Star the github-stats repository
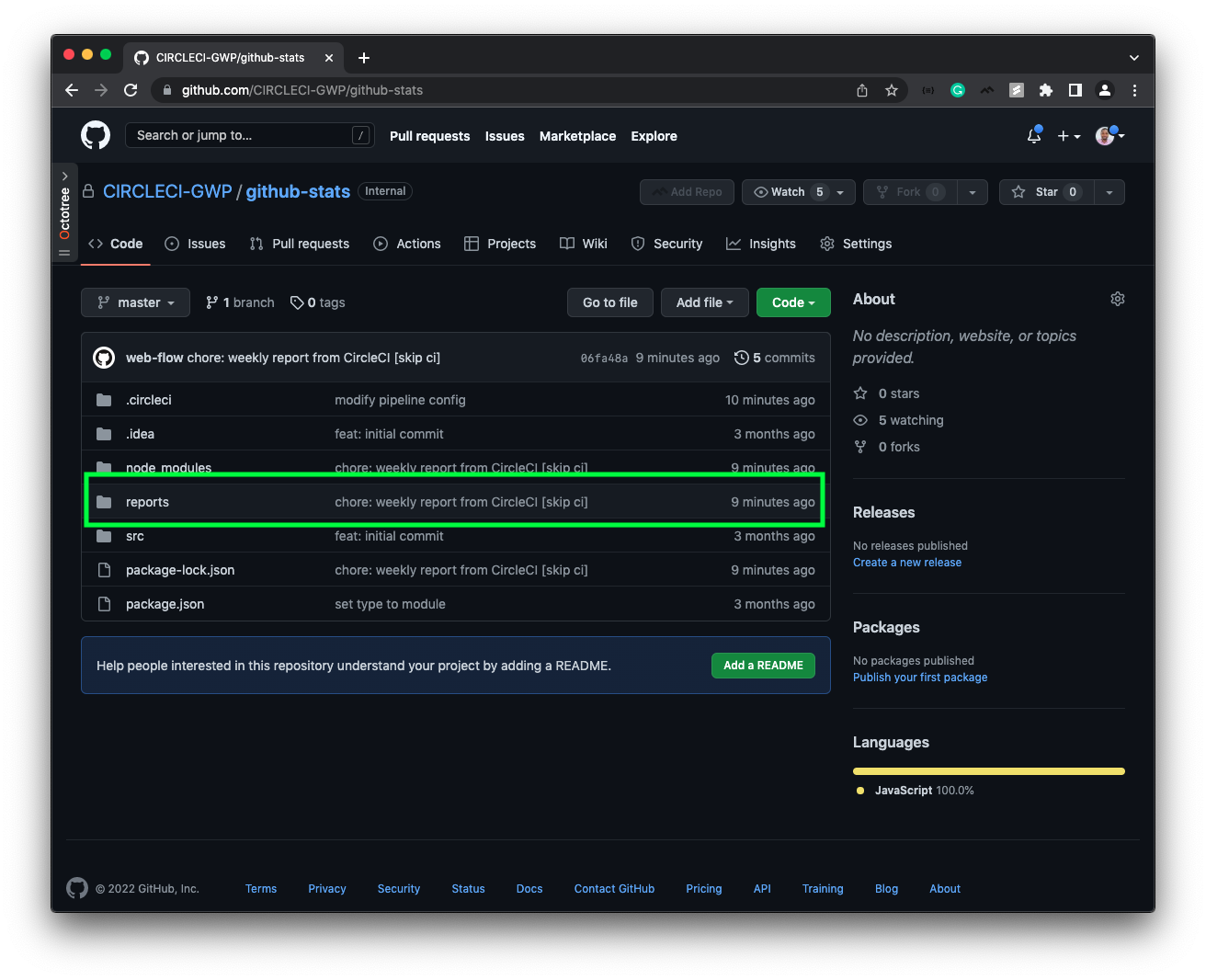 tap(1046, 192)
